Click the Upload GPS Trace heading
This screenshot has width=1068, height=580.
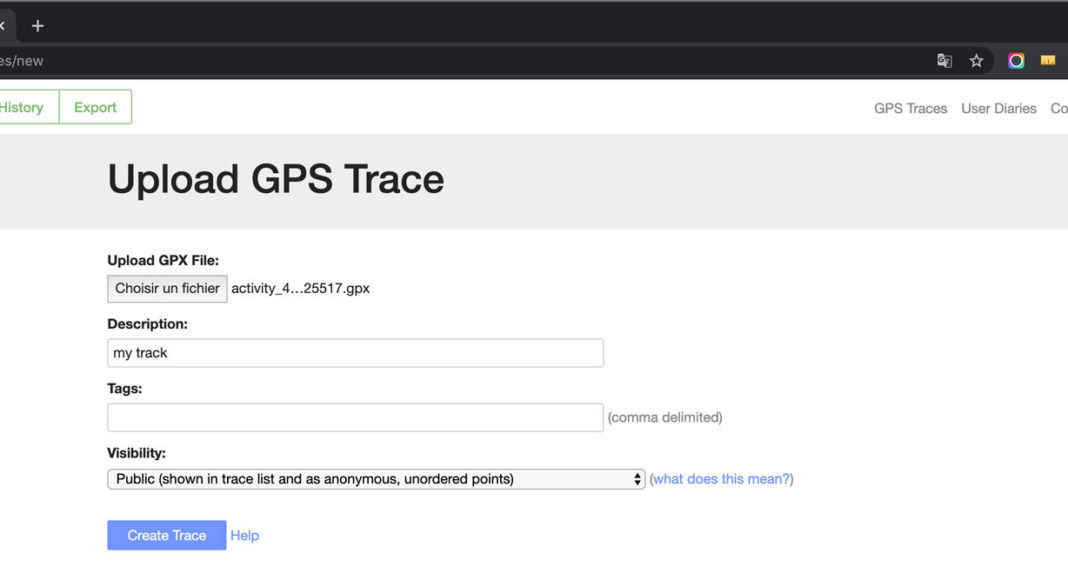click(x=275, y=179)
